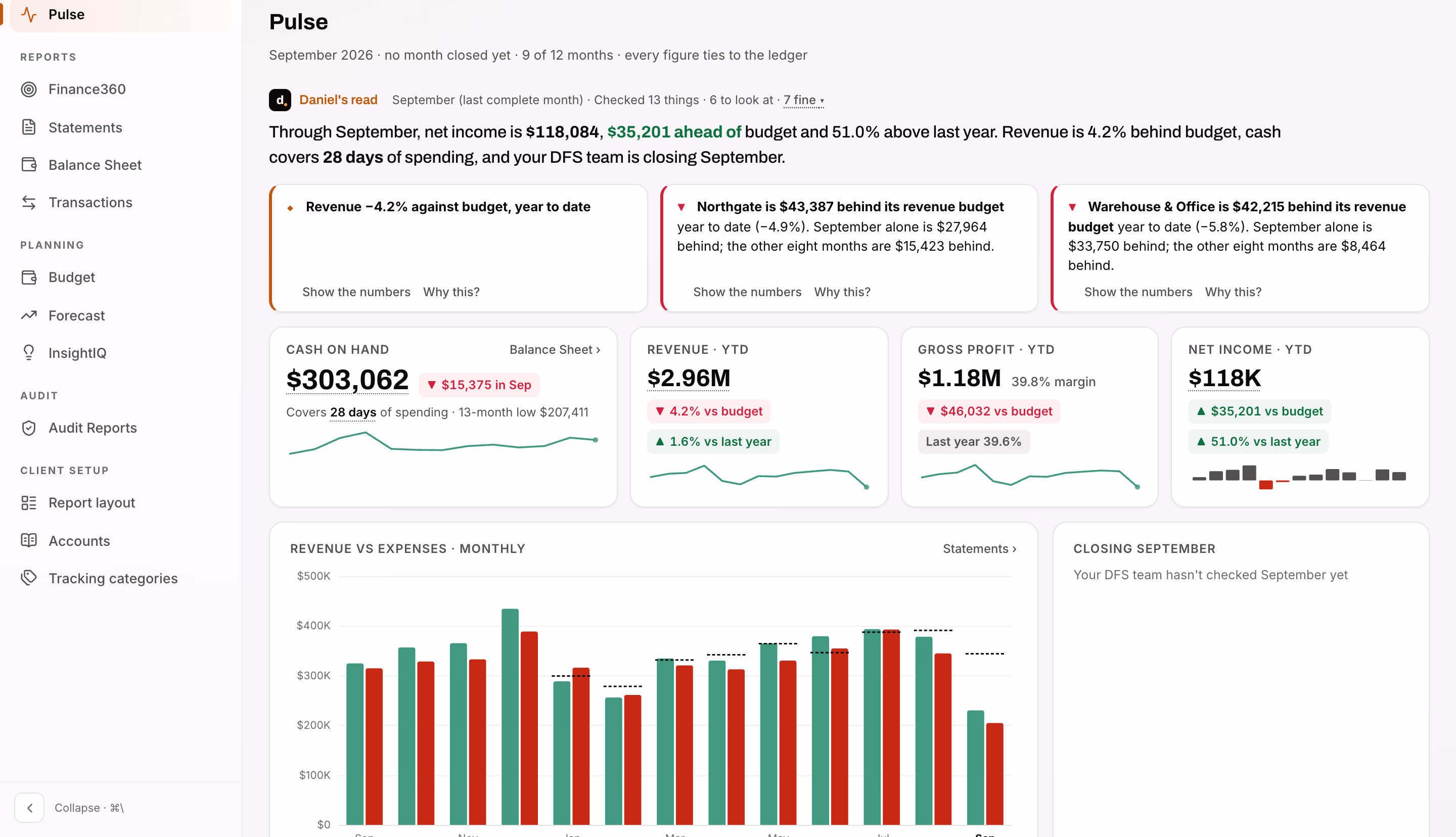
Task: Open Forecast under Planning
Action: point(121,315)
